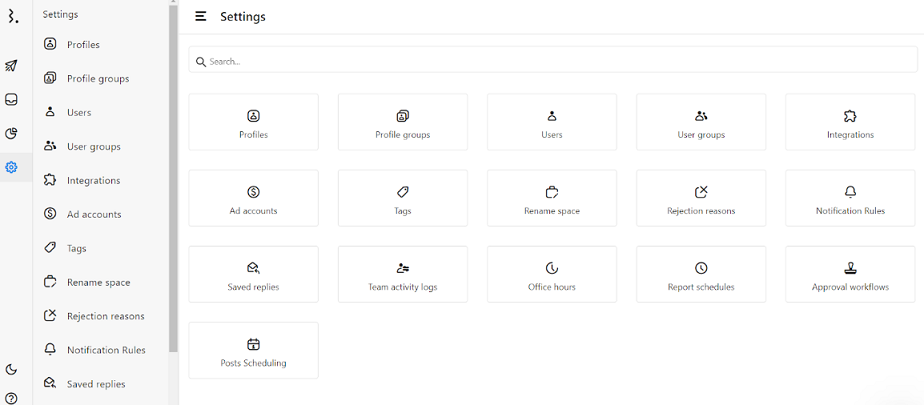This screenshot has width=924, height=405.
Task: Click the Rename space label in sidebar
Action: [x=98, y=282]
